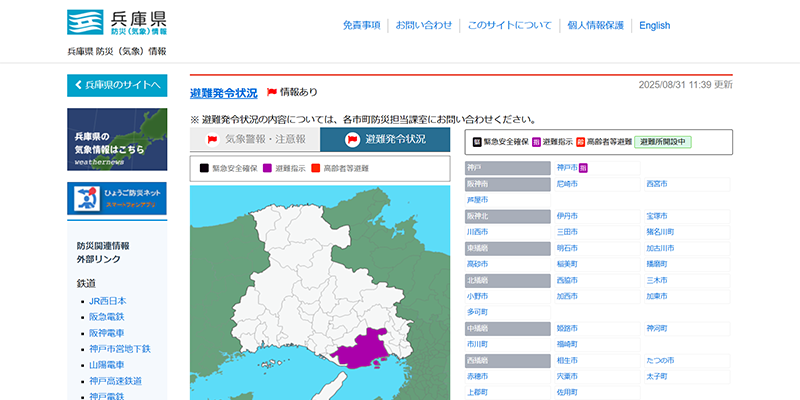Select 川西市 in the city list
800x400 pixels.
[477, 232]
